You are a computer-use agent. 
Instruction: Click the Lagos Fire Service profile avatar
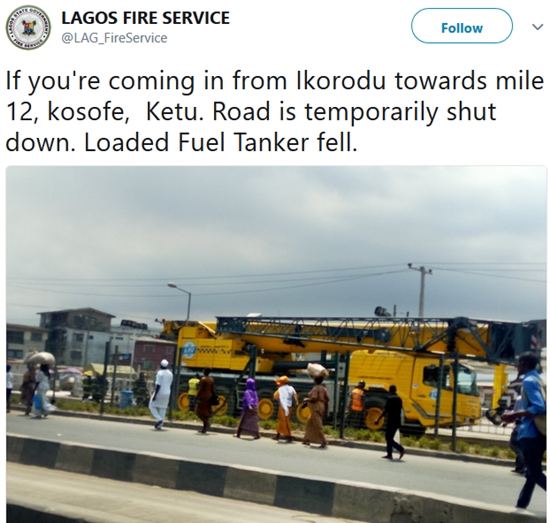28,27
